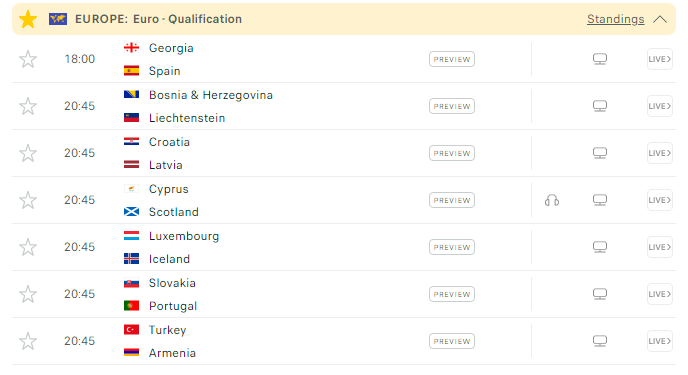Click the Europe map flag icon in the header

58,19
